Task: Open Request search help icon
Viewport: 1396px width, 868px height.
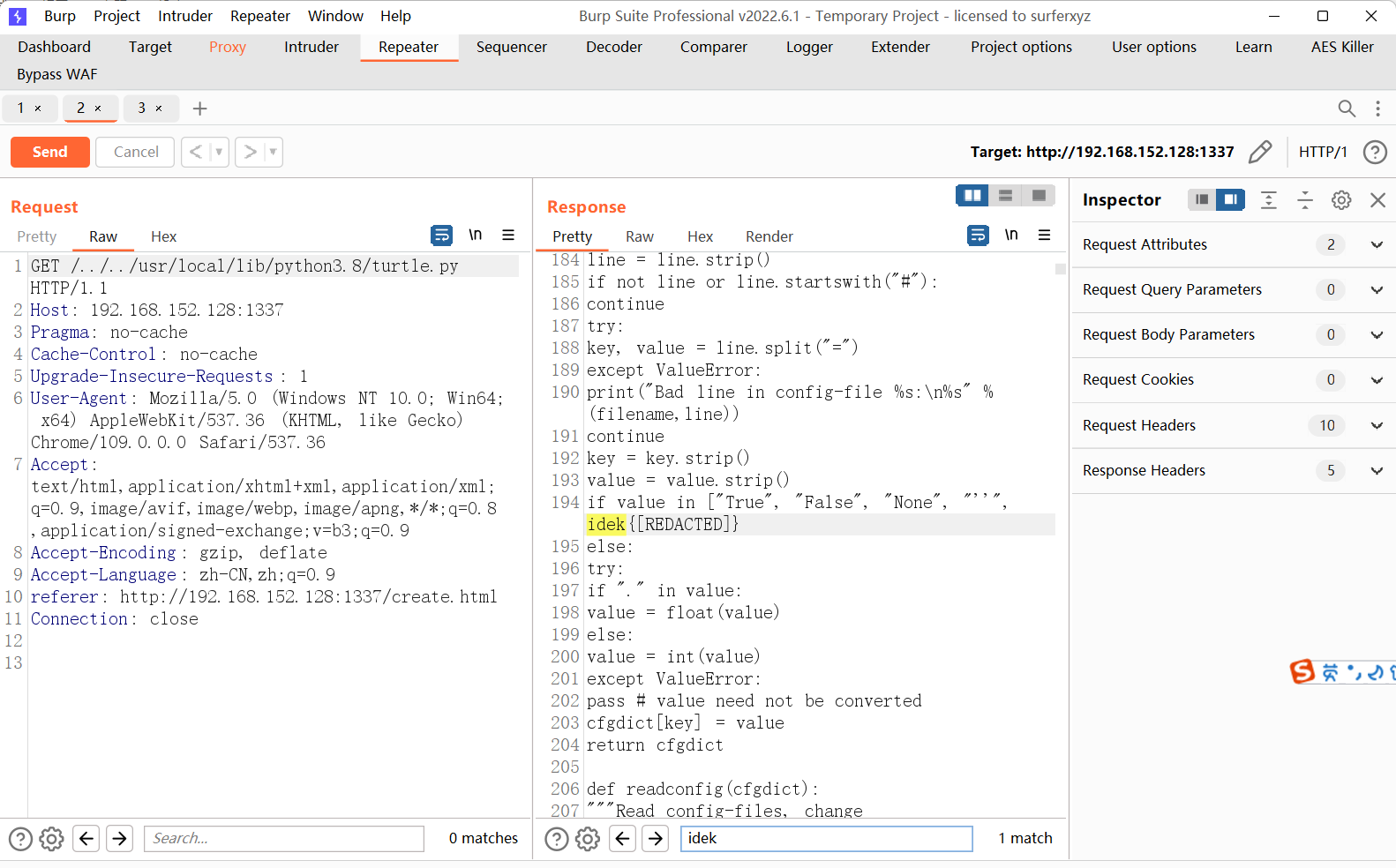Action: pyautogui.click(x=20, y=839)
